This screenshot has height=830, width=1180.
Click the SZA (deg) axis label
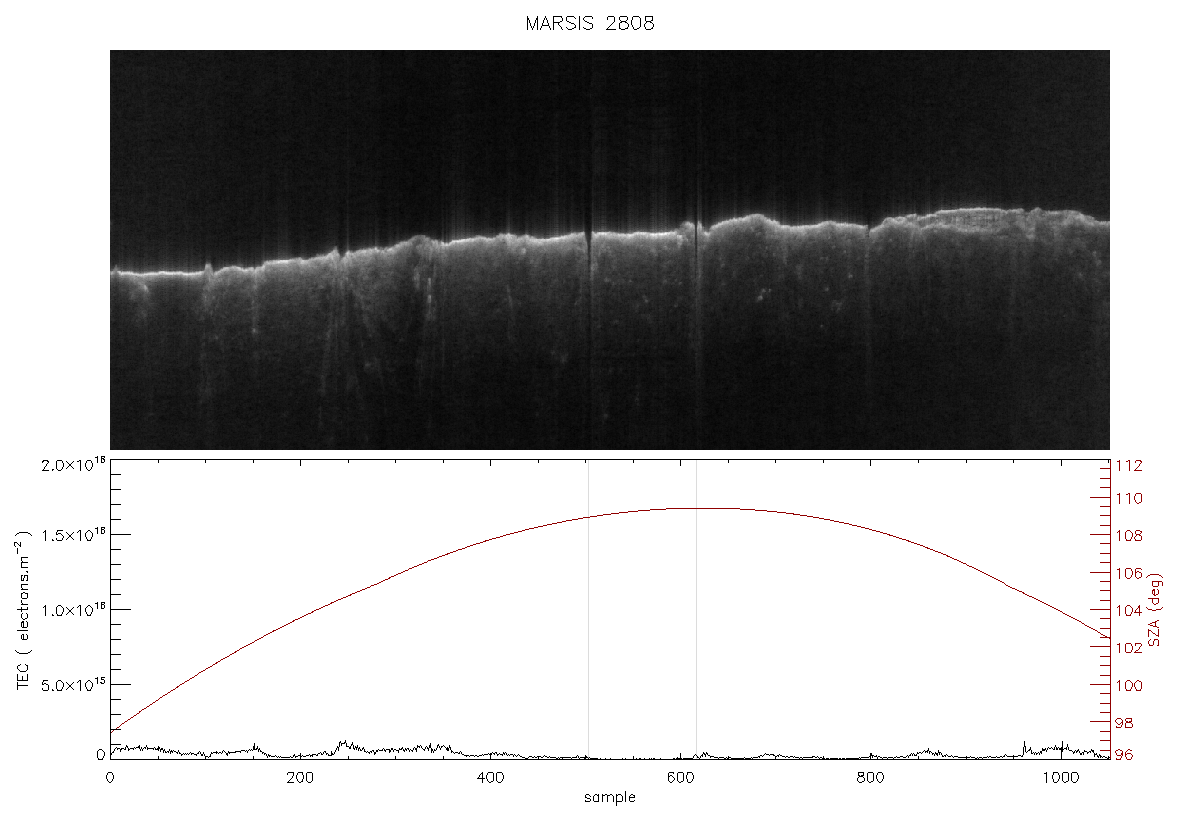coord(1155,610)
